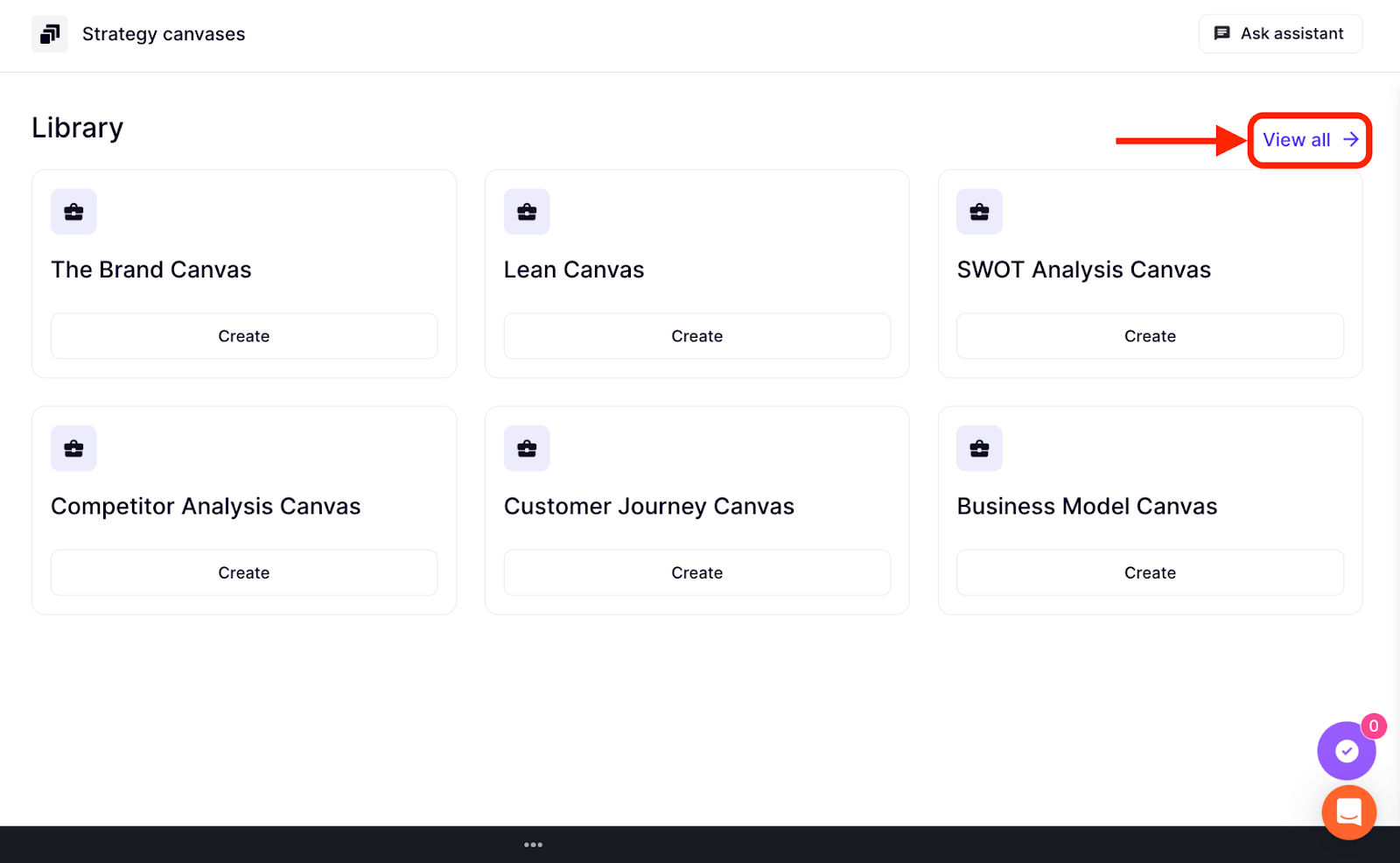Click the Library section heading
This screenshot has width=1400, height=863.
point(78,128)
